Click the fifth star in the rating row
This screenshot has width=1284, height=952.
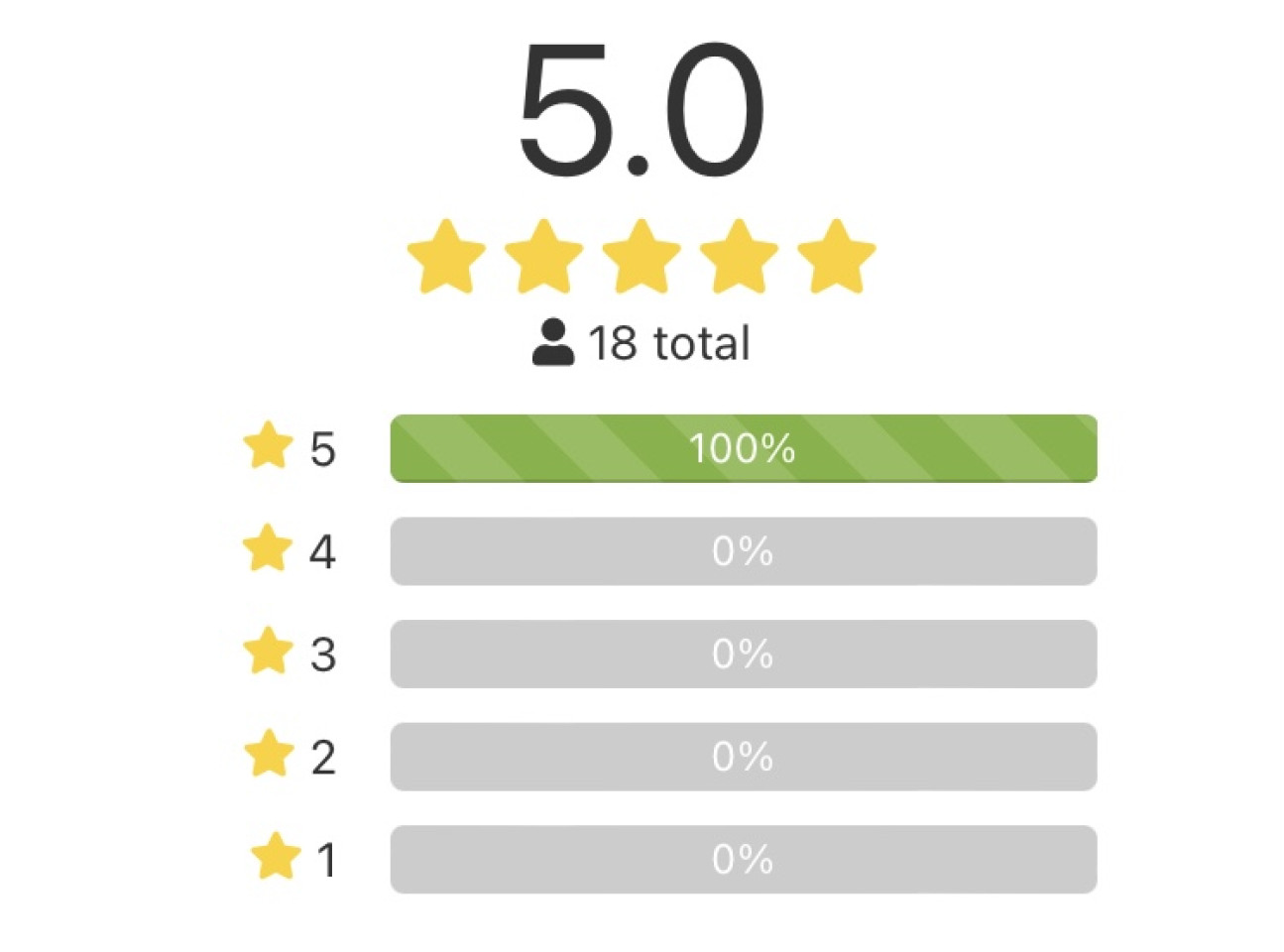pyautogui.click(x=836, y=257)
